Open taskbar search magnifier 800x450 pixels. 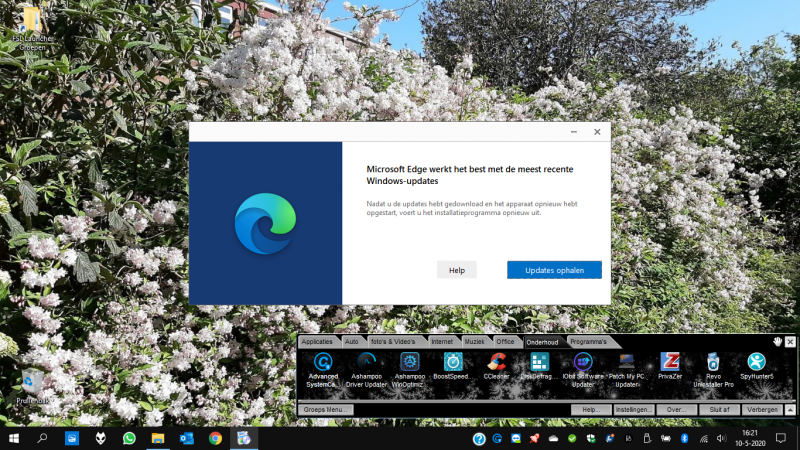(42, 438)
